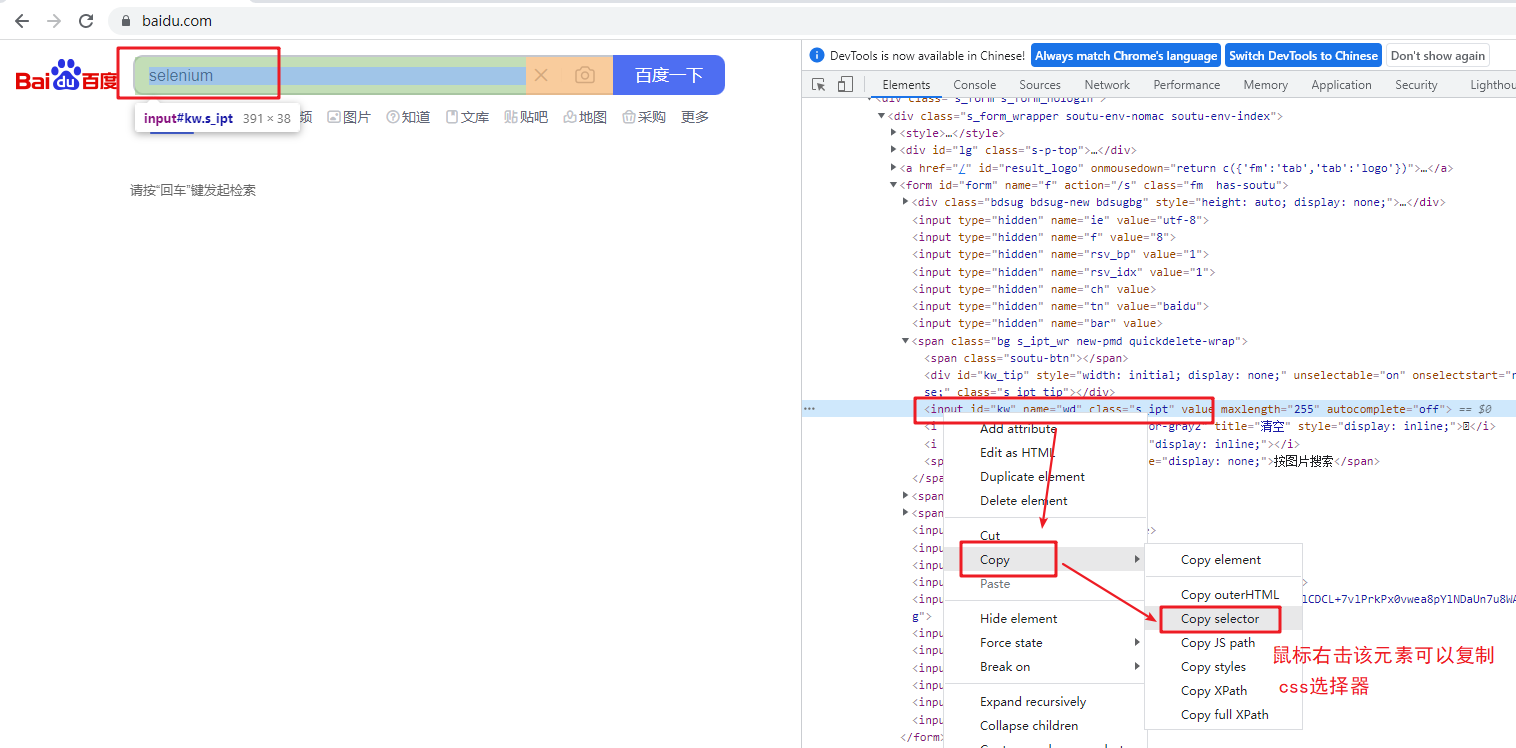Reload the baidu.com page

pos(86,20)
